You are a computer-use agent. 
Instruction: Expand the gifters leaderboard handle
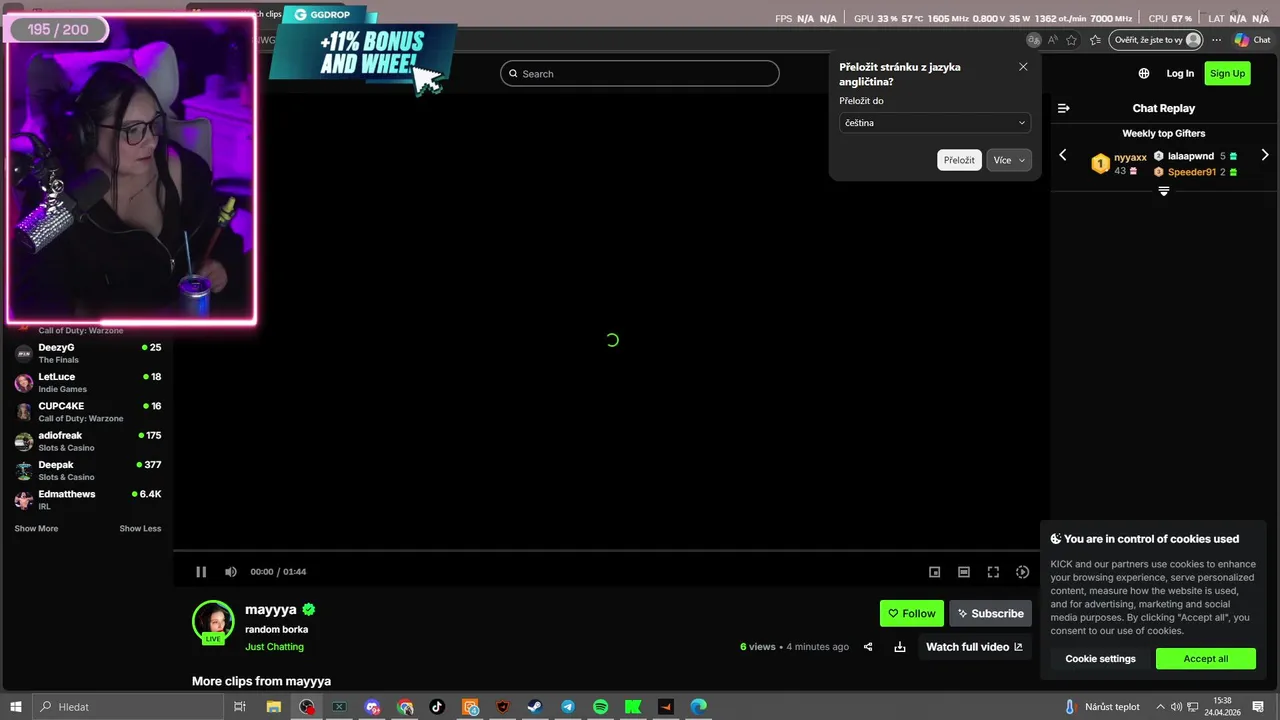[1164, 191]
